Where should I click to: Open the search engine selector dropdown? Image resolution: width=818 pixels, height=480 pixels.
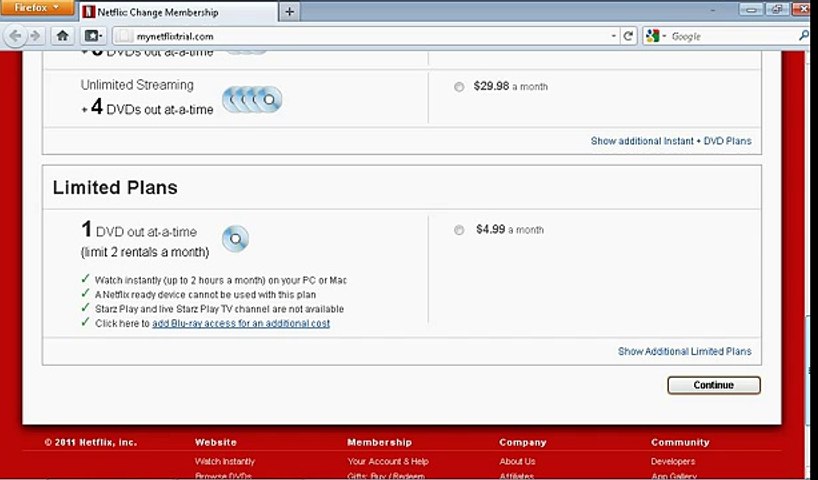point(664,36)
